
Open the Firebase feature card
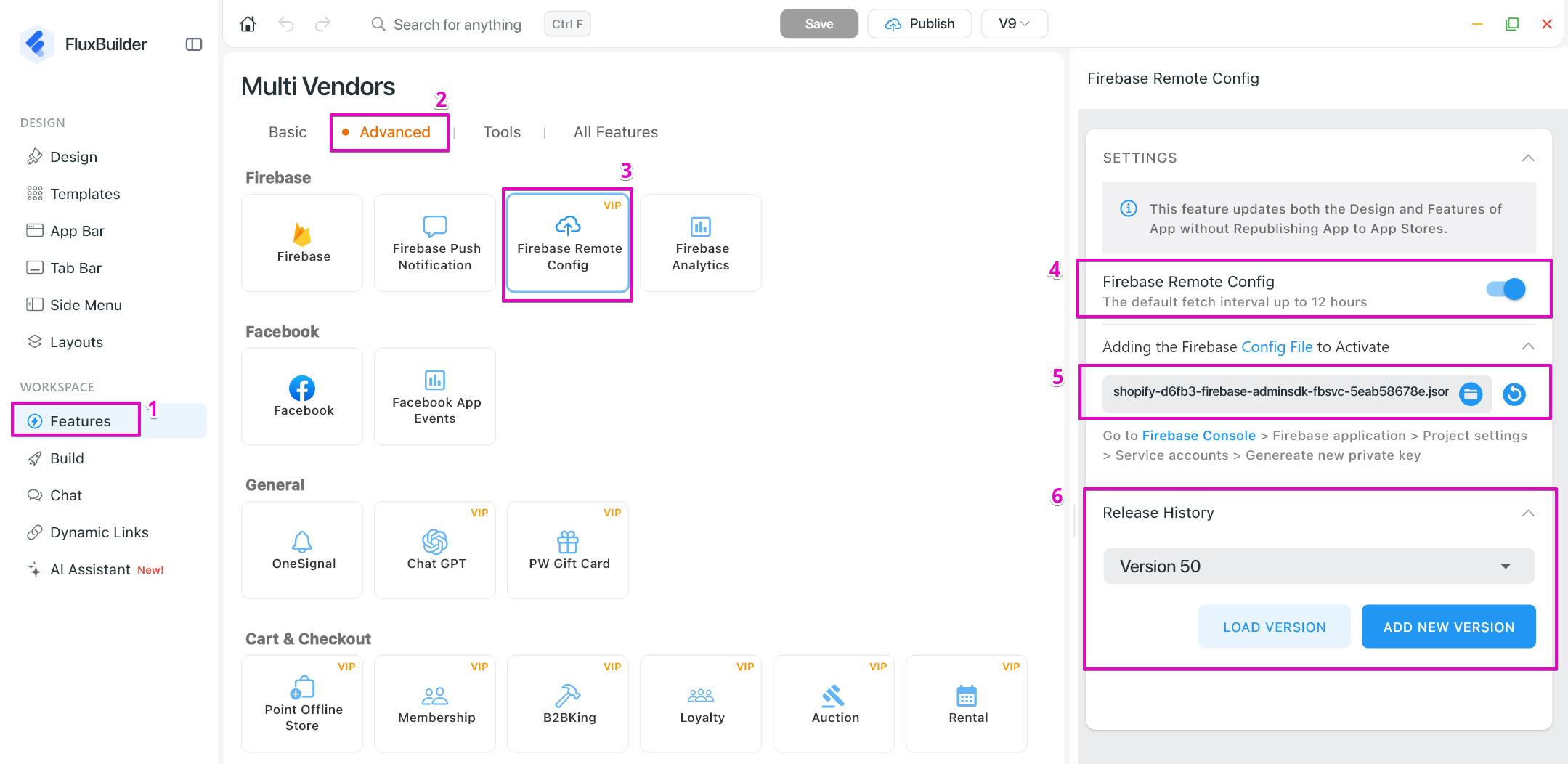[x=302, y=243]
